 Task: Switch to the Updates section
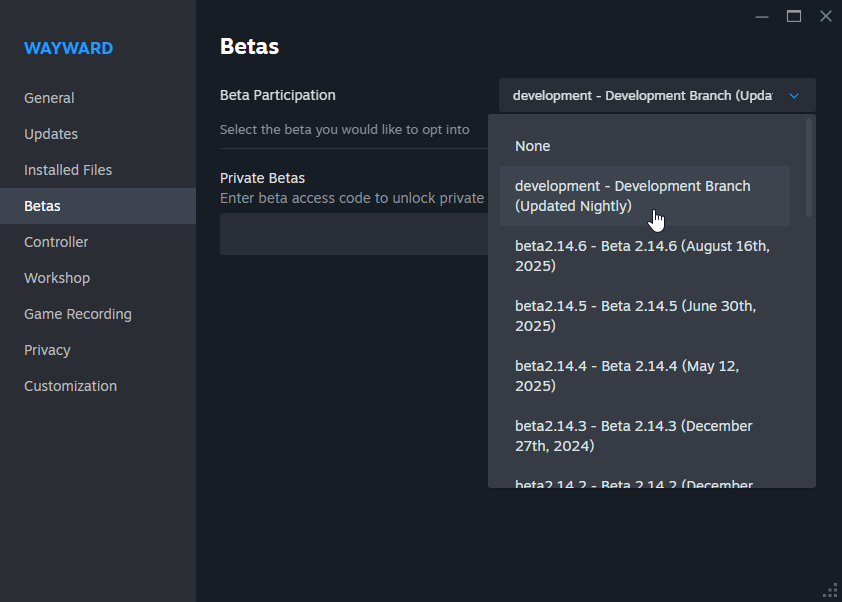coord(51,134)
